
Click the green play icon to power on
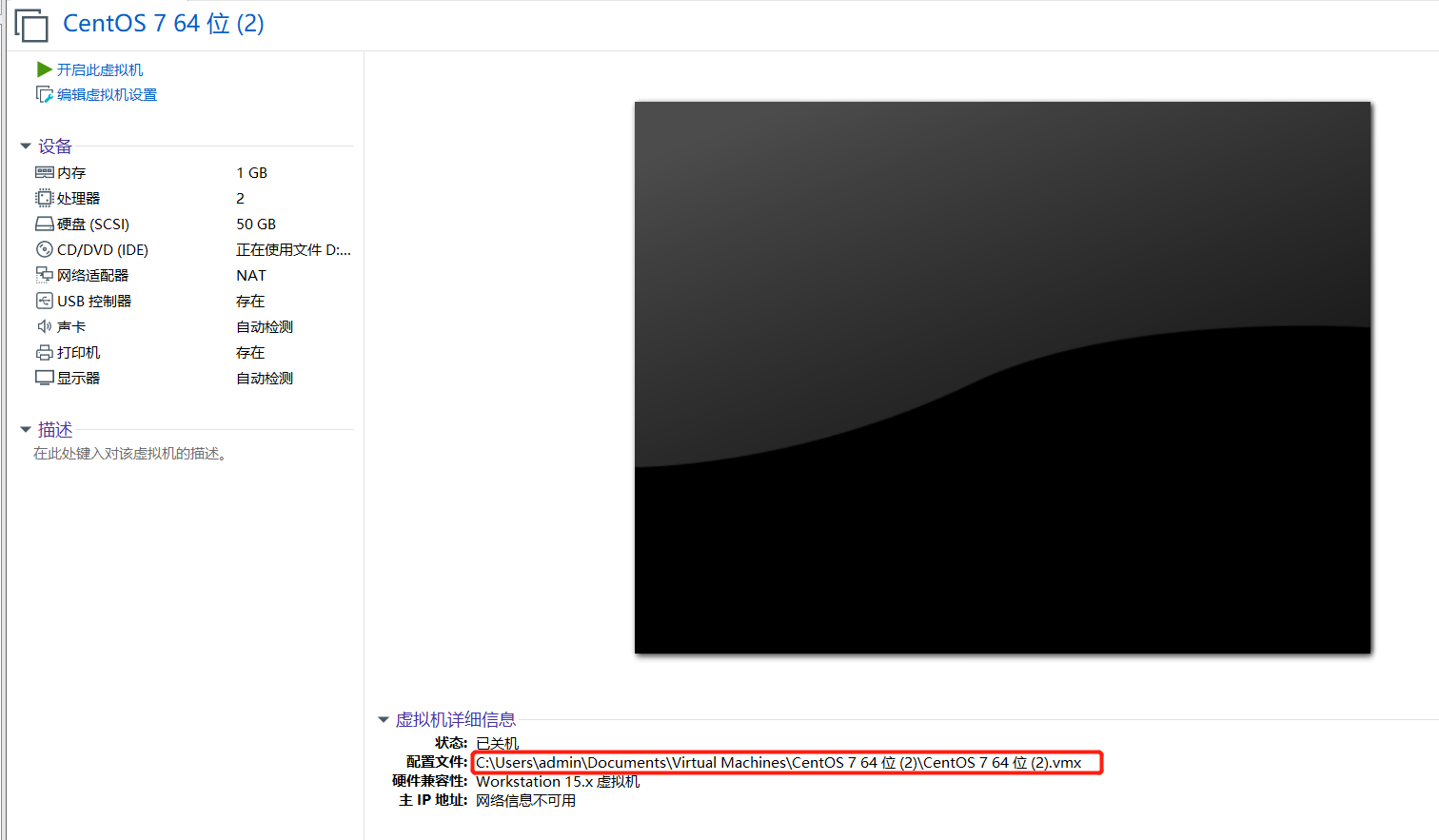pos(44,69)
